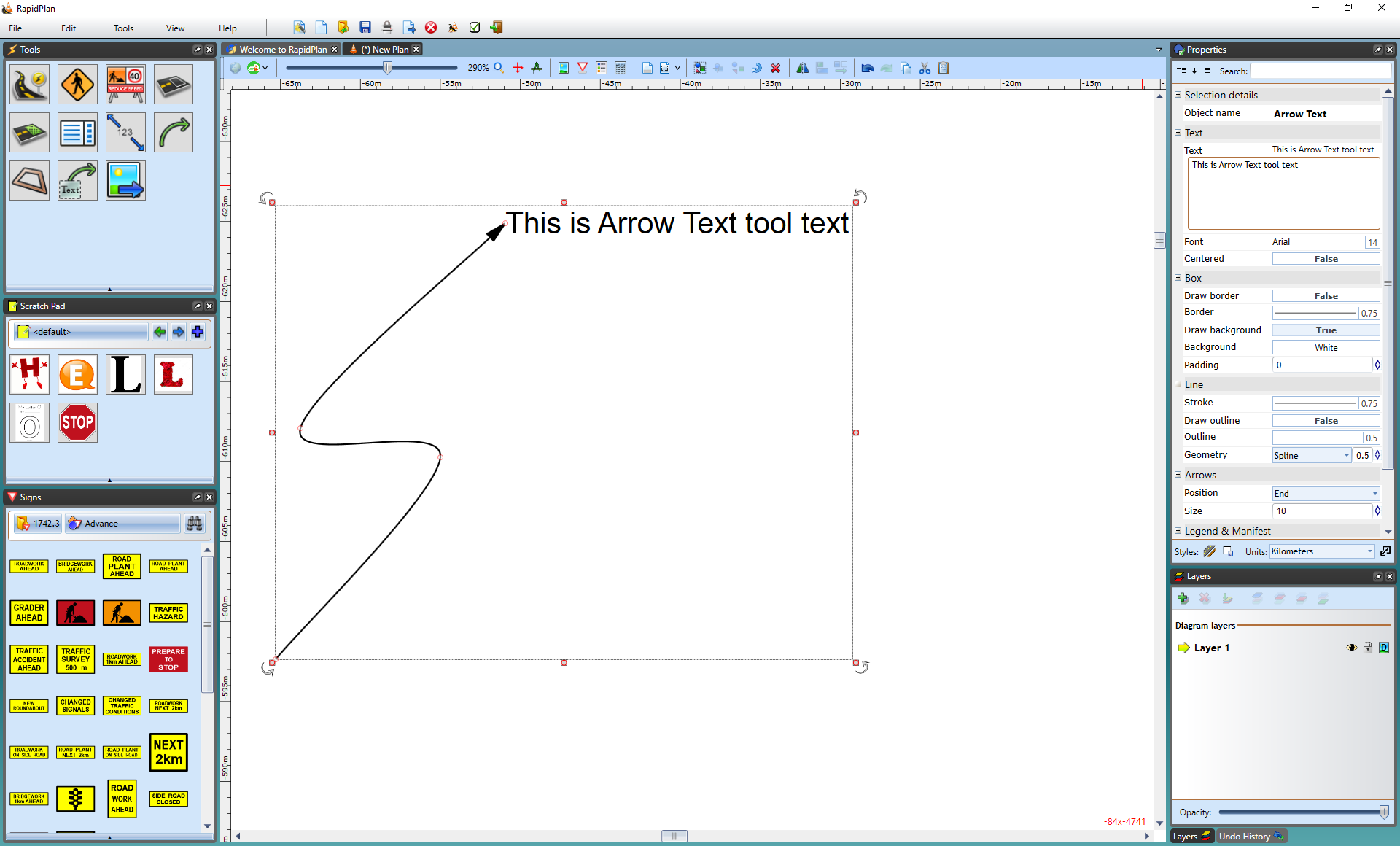This screenshot has height=846, width=1400.
Task: Select the Arrow Text tool icon
Action: click(x=76, y=181)
